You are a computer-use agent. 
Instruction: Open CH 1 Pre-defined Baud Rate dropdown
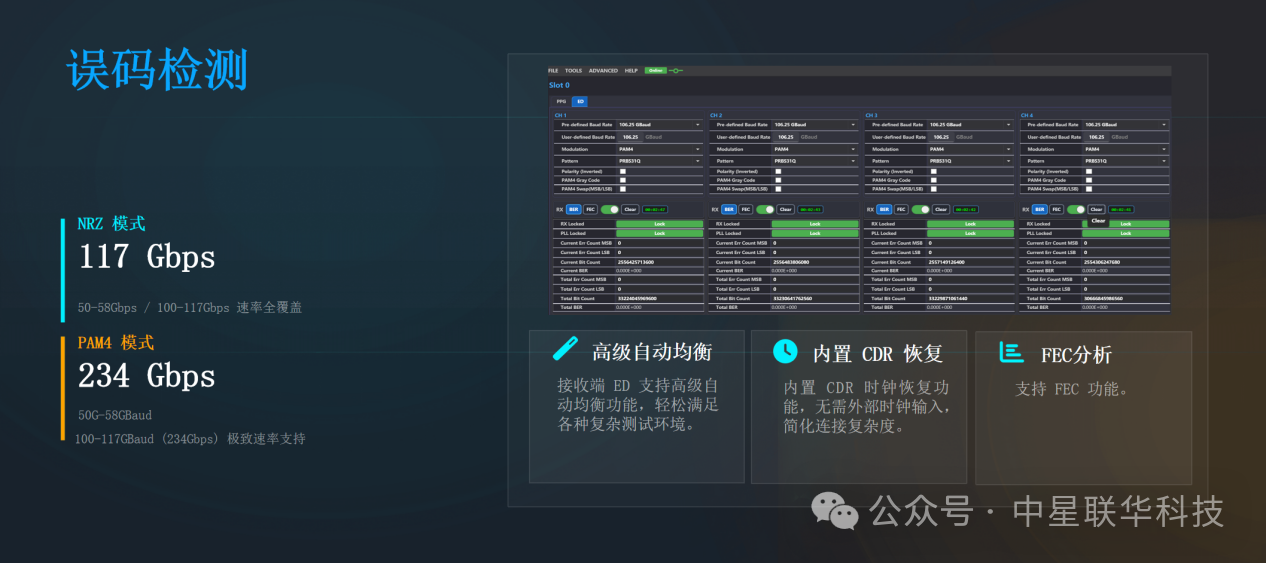[699, 125]
